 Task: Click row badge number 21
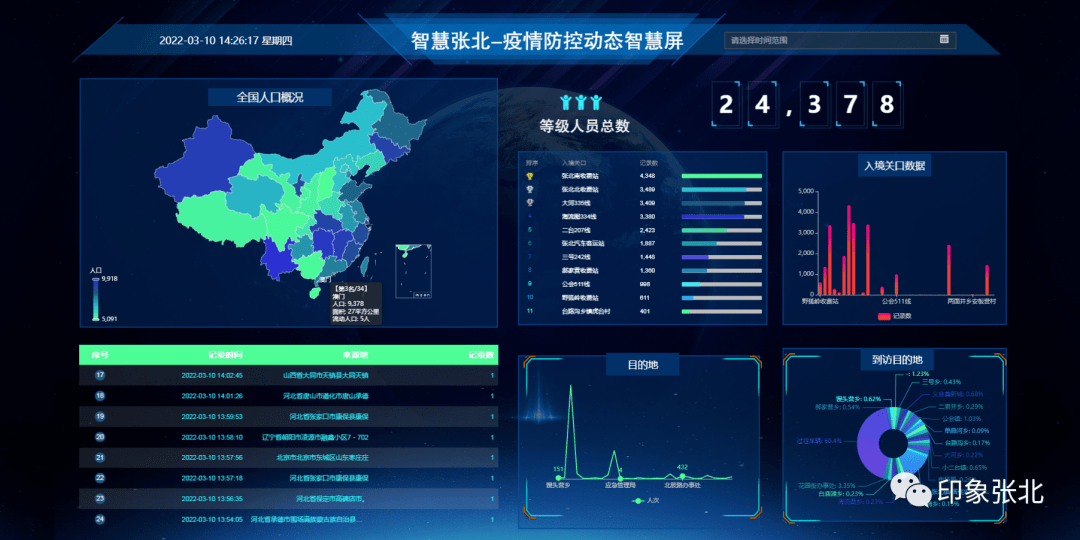coord(100,457)
